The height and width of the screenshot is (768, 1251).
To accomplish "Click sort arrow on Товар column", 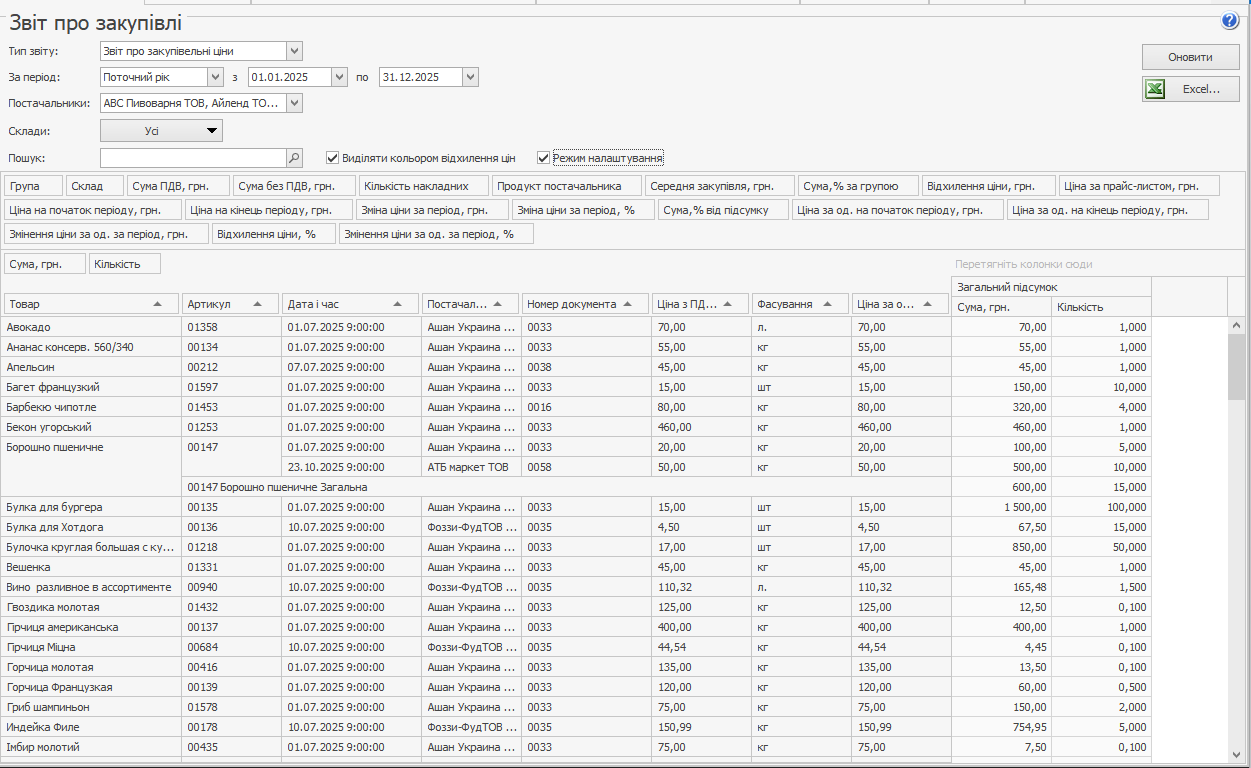I will [157, 304].
